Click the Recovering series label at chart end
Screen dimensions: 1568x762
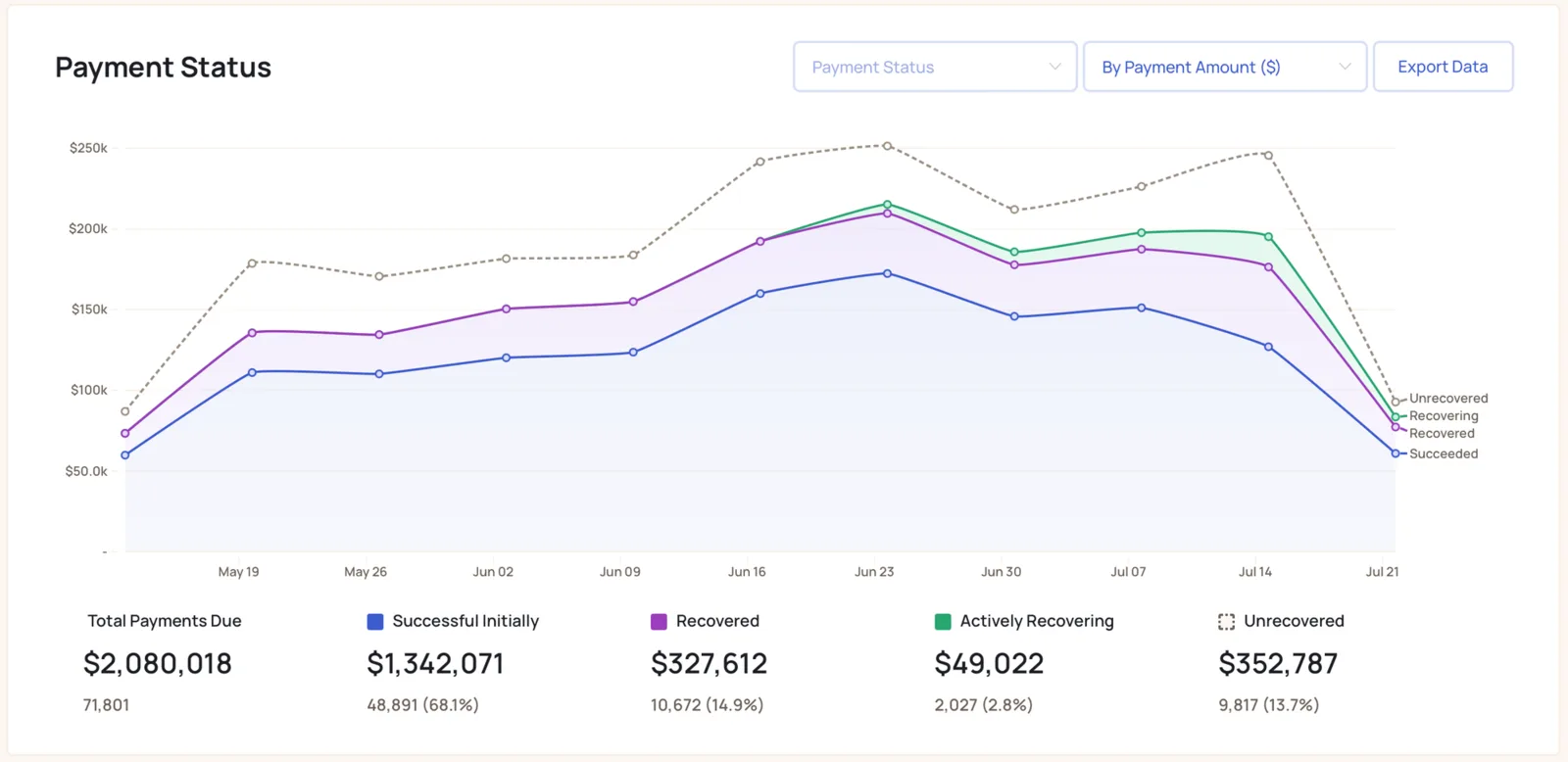point(1444,416)
